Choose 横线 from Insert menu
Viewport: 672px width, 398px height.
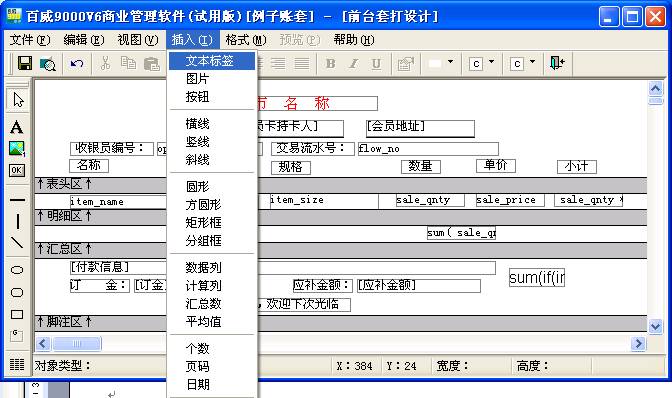(212, 124)
